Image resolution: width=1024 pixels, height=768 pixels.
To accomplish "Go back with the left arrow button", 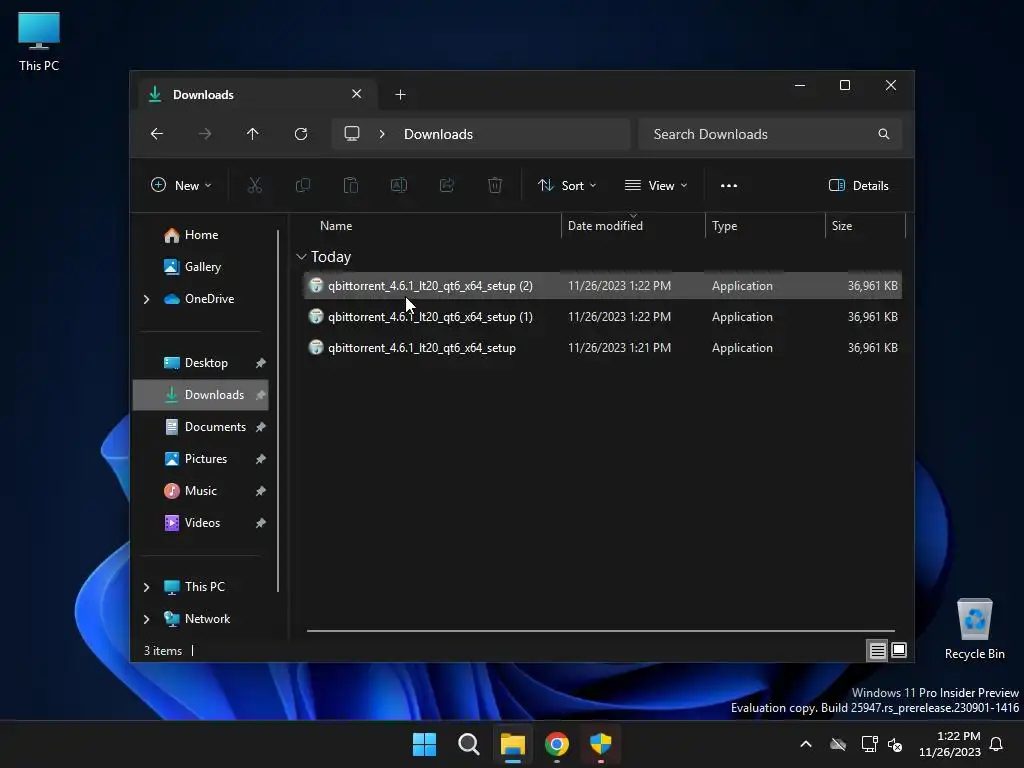I will pyautogui.click(x=157, y=134).
